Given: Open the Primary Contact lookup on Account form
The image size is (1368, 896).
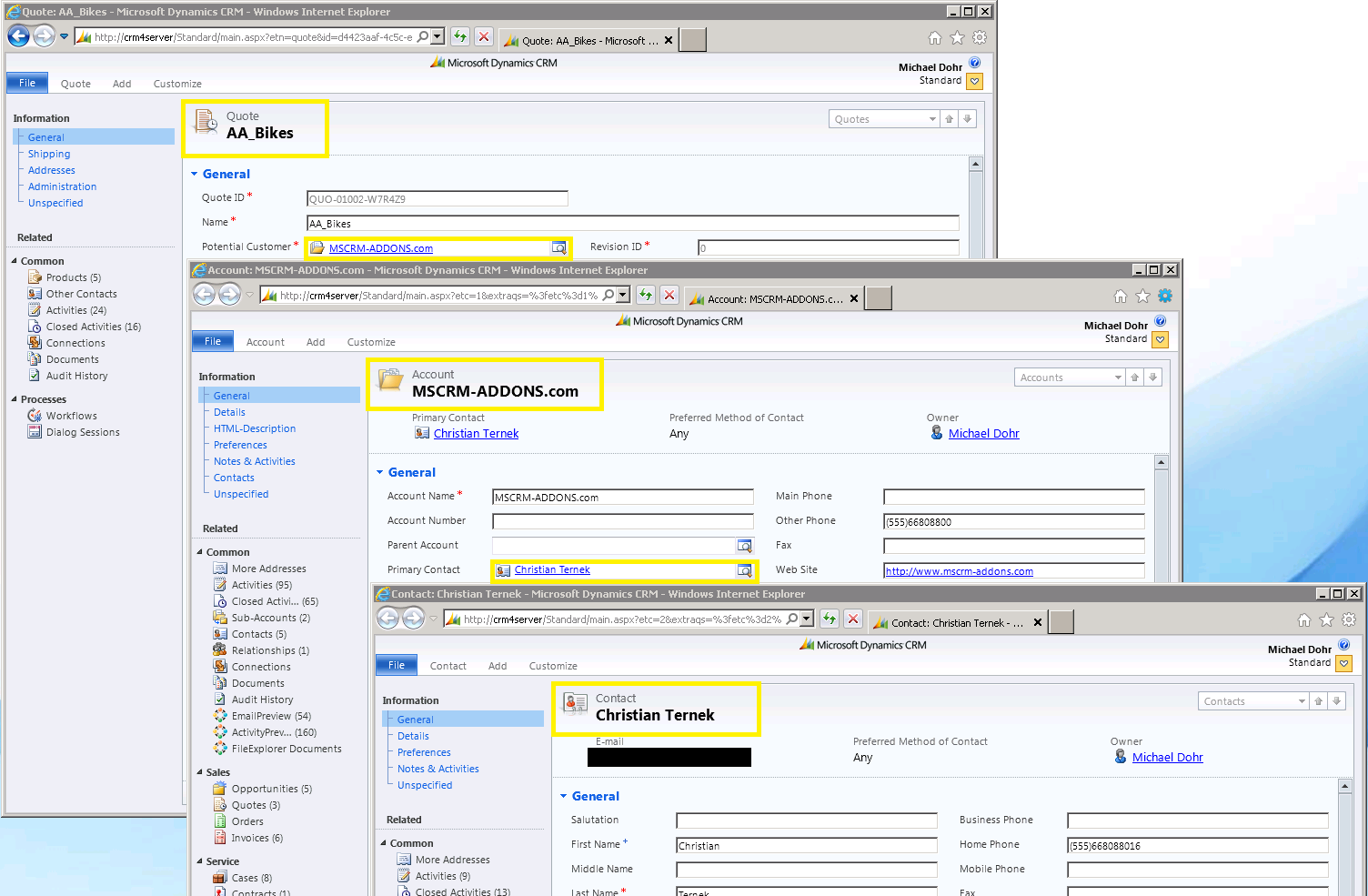Looking at the screenshot, I should click(x=746, y=569).
